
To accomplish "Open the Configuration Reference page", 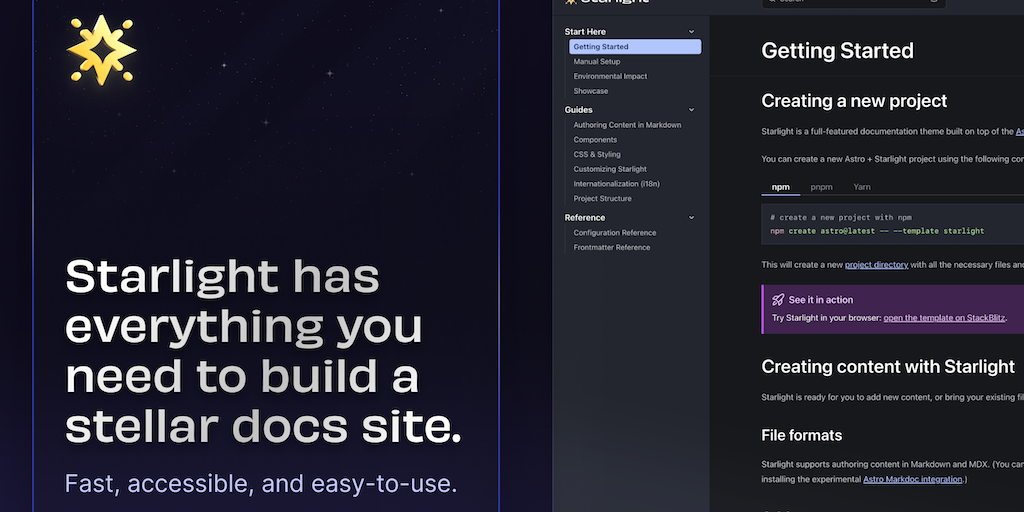I will click(x=615, y=232).
